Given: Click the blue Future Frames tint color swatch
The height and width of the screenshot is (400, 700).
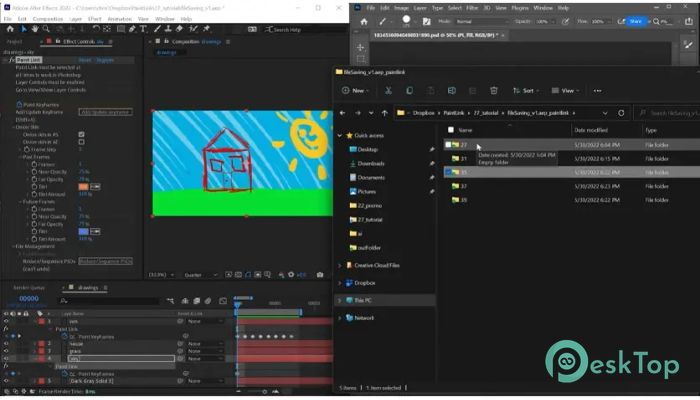Looking at the screenshot, I should tap(83, 231).
